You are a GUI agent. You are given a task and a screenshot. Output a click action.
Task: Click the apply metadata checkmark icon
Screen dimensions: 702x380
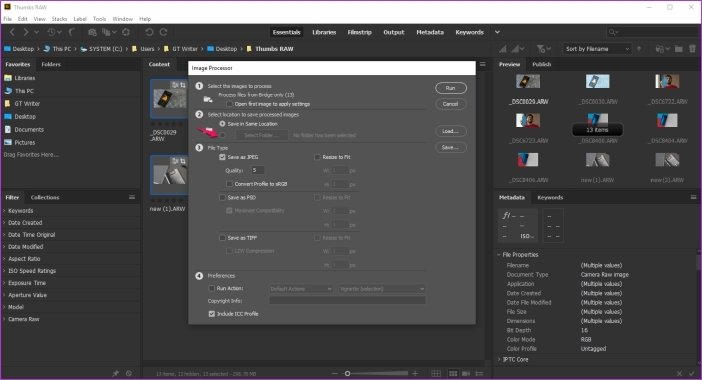(x=692, y=373)
